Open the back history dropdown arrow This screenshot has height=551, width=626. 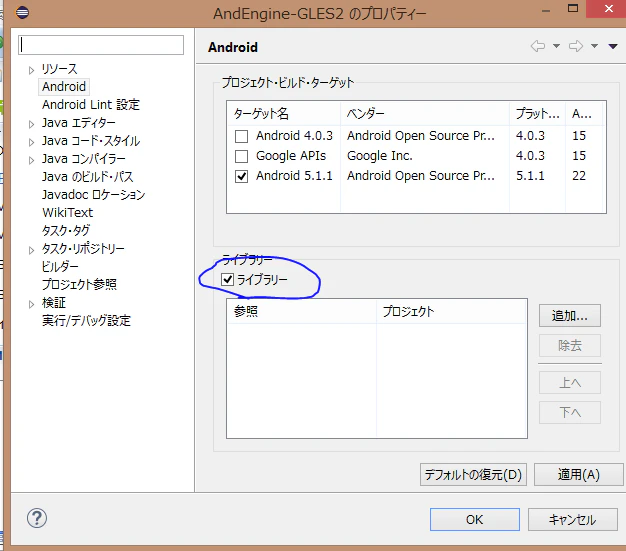556,46
